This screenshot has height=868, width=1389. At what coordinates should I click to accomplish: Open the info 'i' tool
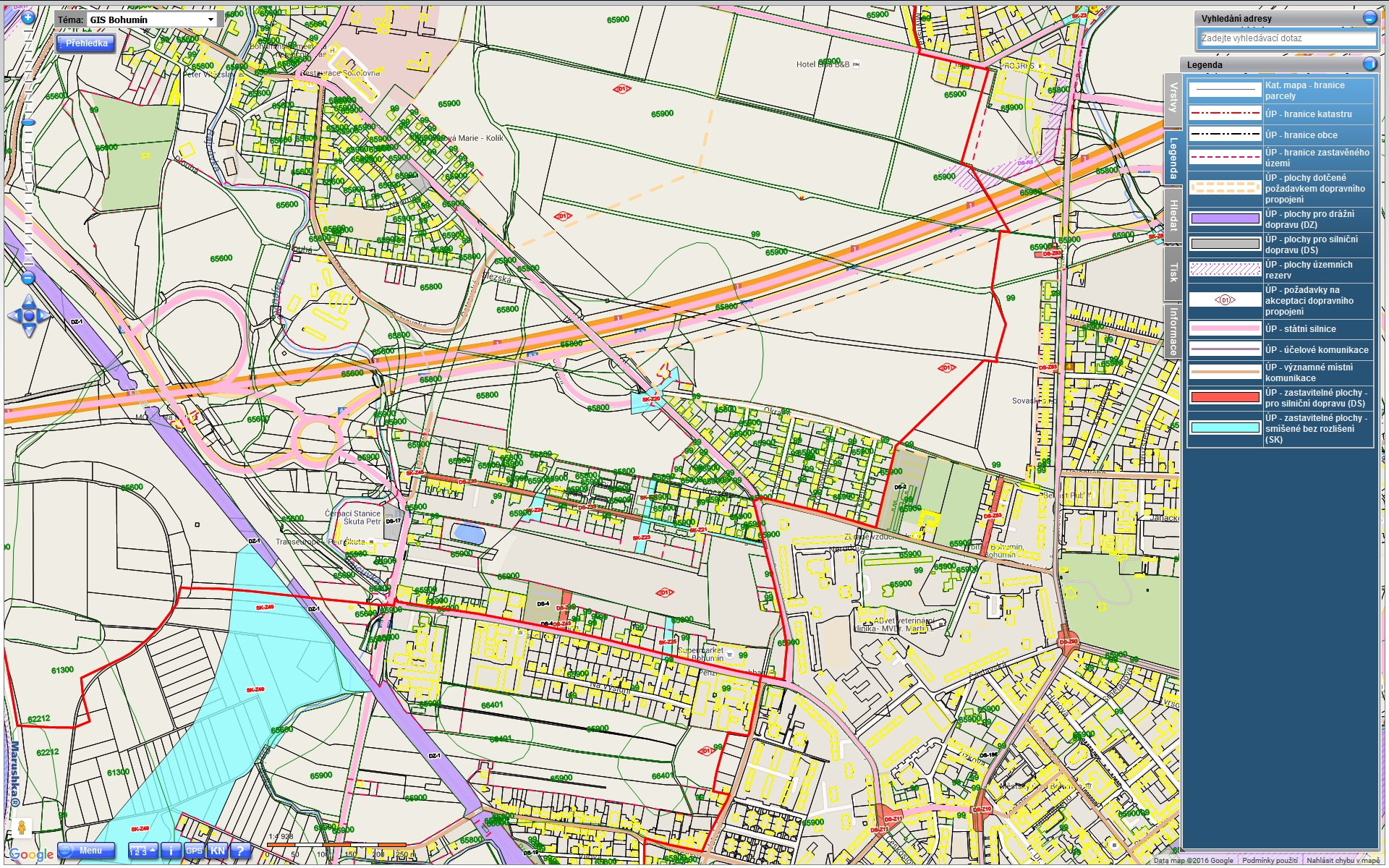pos(171,851)
